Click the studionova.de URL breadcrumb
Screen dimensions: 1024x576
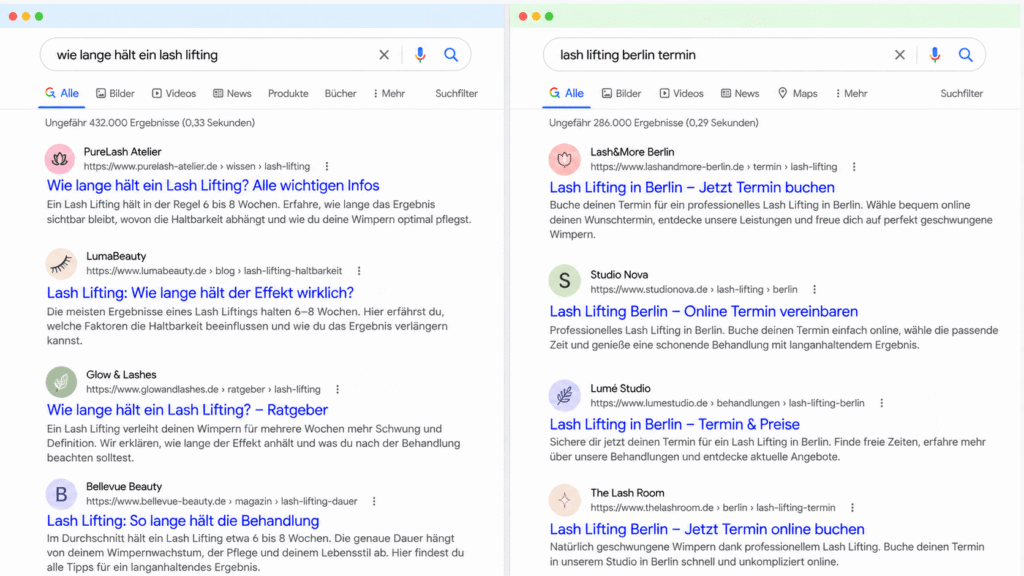coord(694,289)
